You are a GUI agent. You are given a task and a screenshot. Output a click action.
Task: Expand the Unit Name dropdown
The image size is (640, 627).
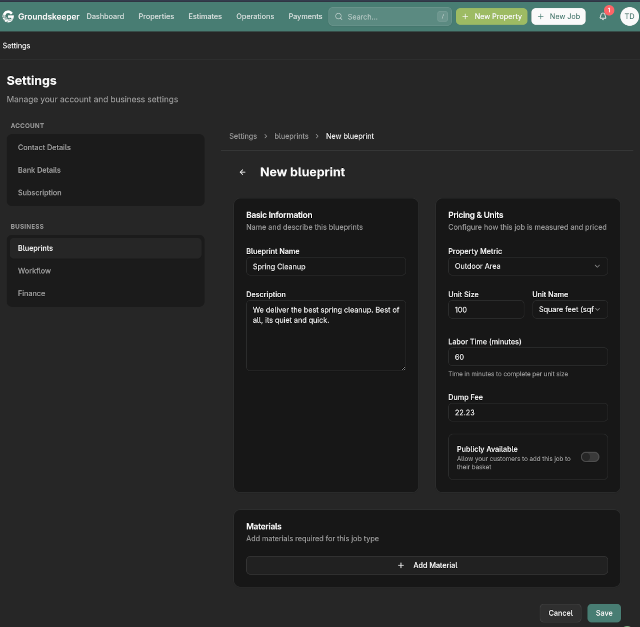tap(569, 310)
